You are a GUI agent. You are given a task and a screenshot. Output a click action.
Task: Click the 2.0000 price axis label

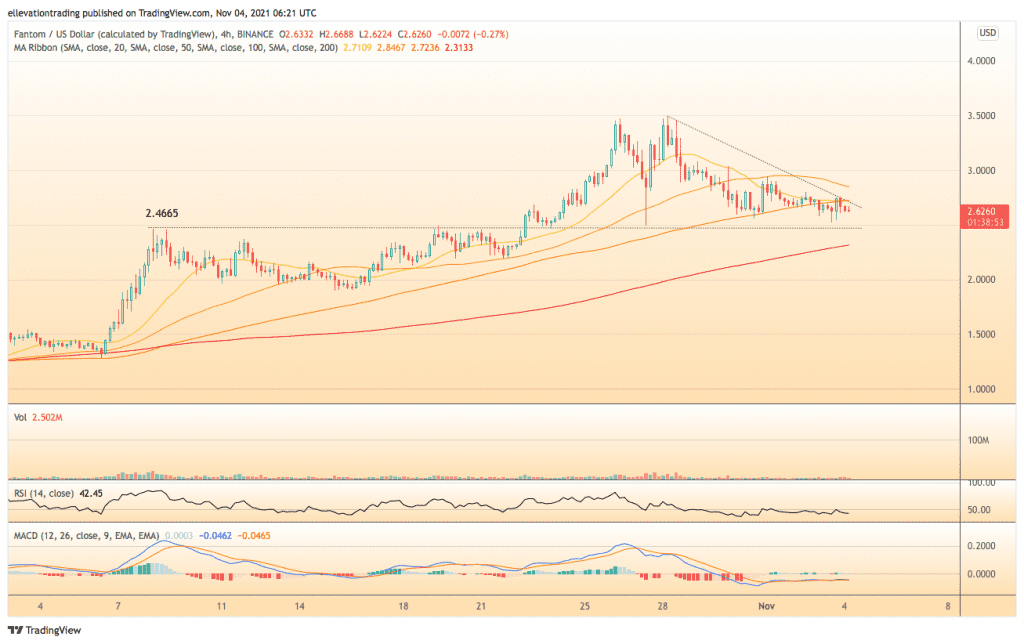[x=981, y=280]
